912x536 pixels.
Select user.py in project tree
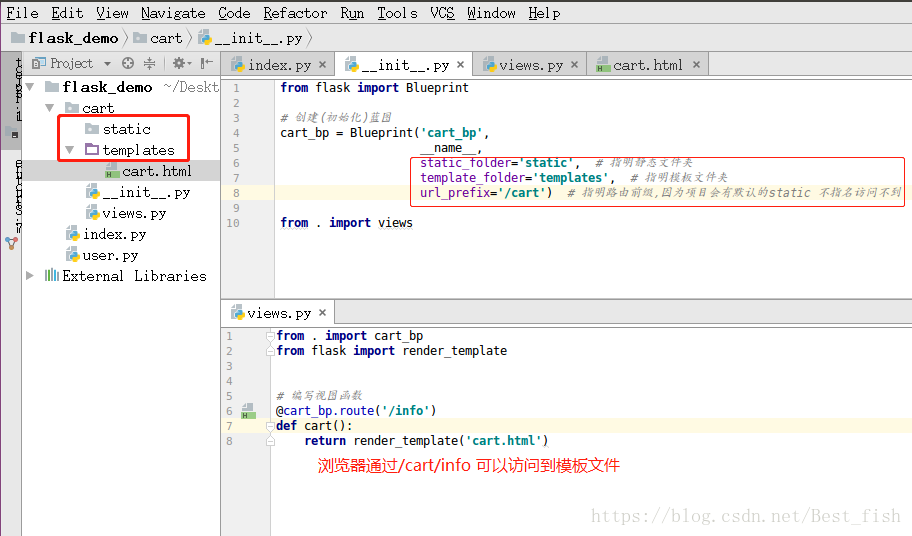[111, 255]
